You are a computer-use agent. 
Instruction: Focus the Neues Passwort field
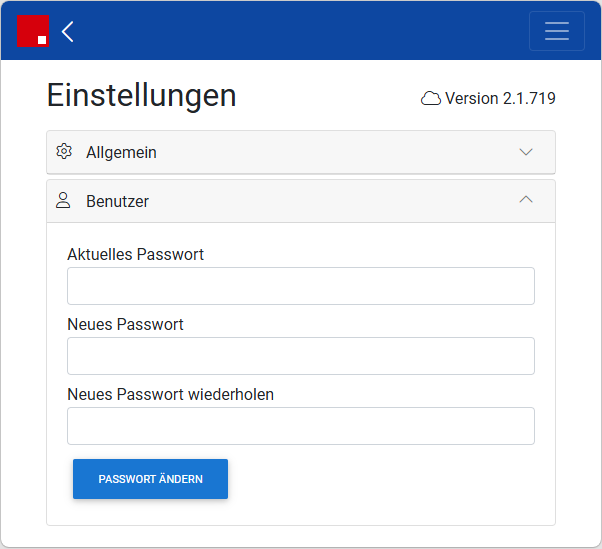click(301, 356)
